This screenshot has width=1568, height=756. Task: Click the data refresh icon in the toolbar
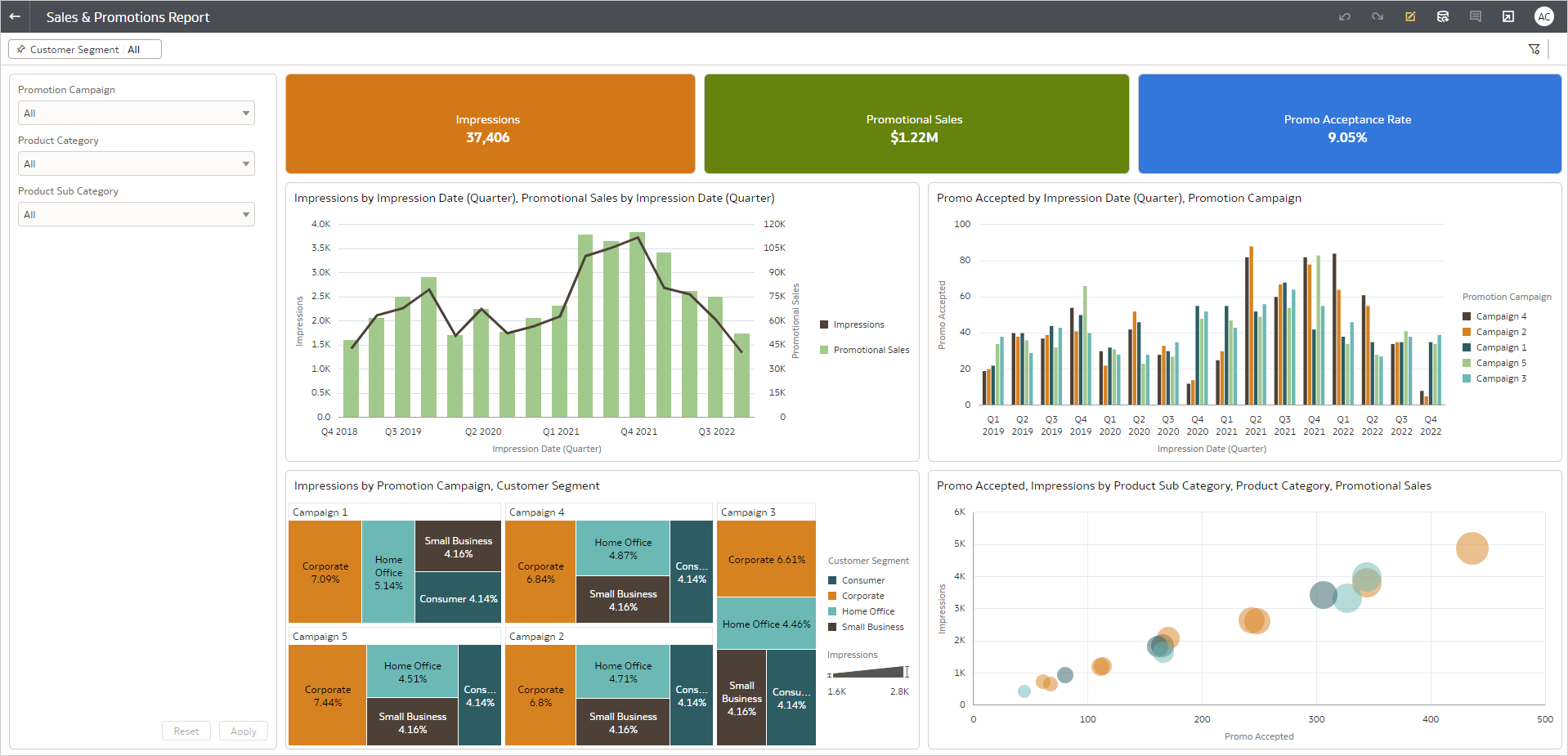click(x=1442, y=16)
